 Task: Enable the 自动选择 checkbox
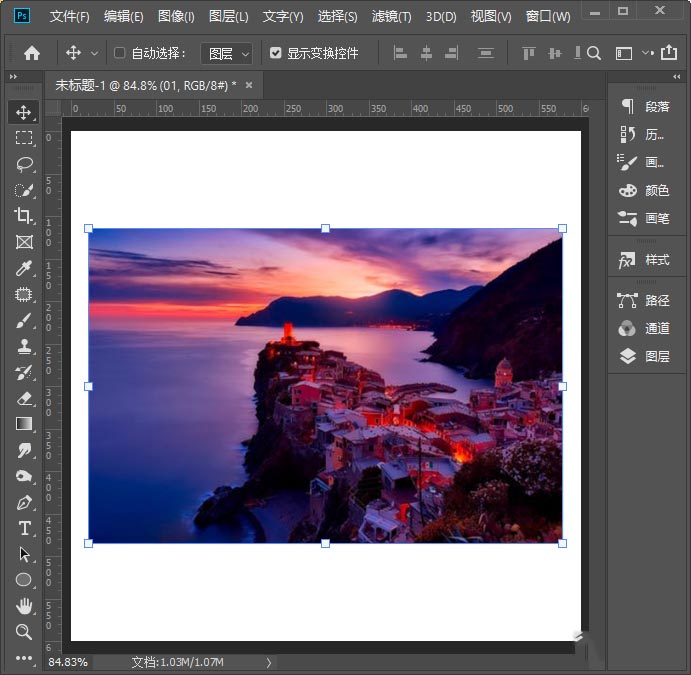120,53
